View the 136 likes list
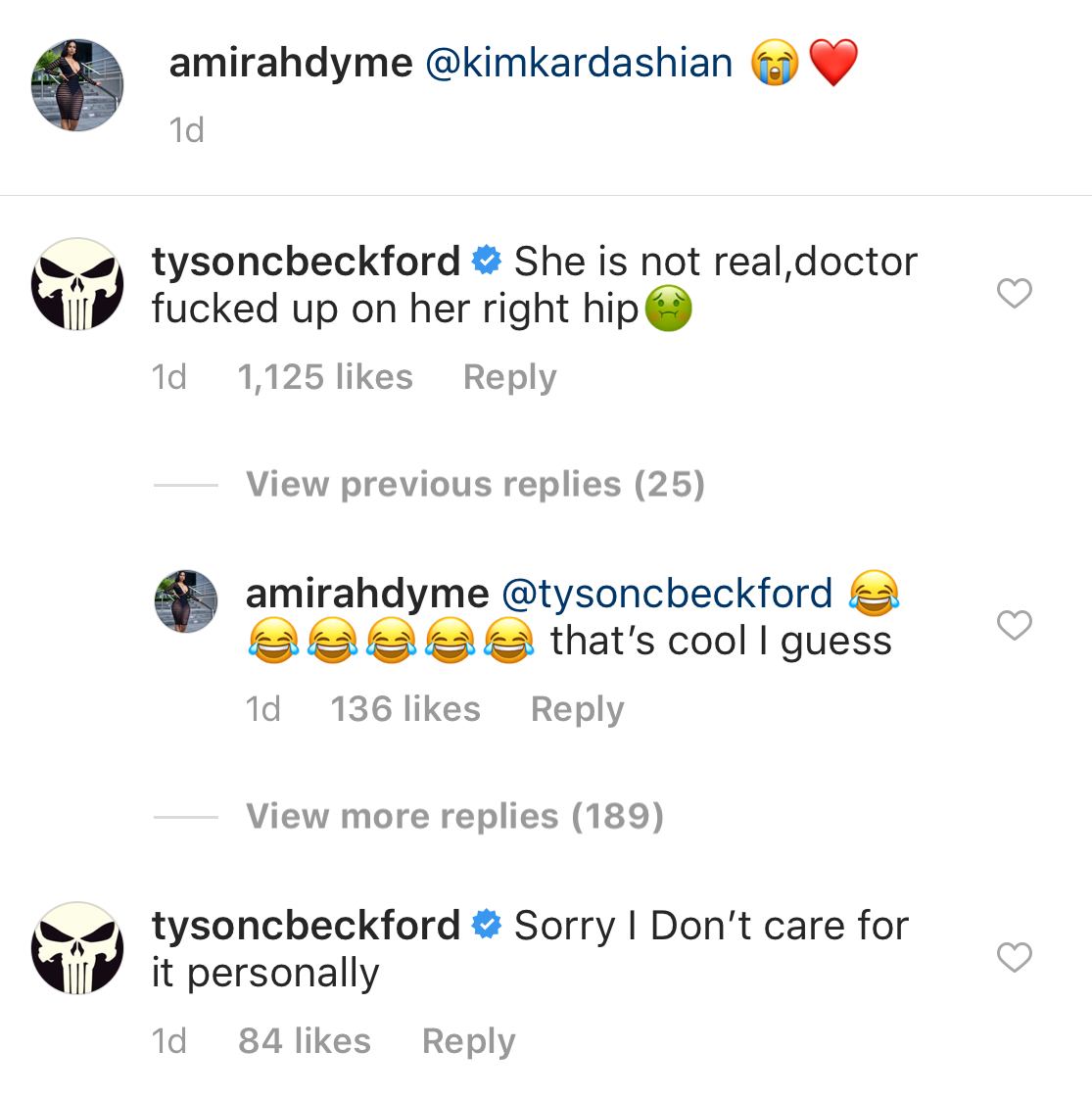Viewport: 1092px width, 1099px height. pyautogui.click(x=405, y=709)
